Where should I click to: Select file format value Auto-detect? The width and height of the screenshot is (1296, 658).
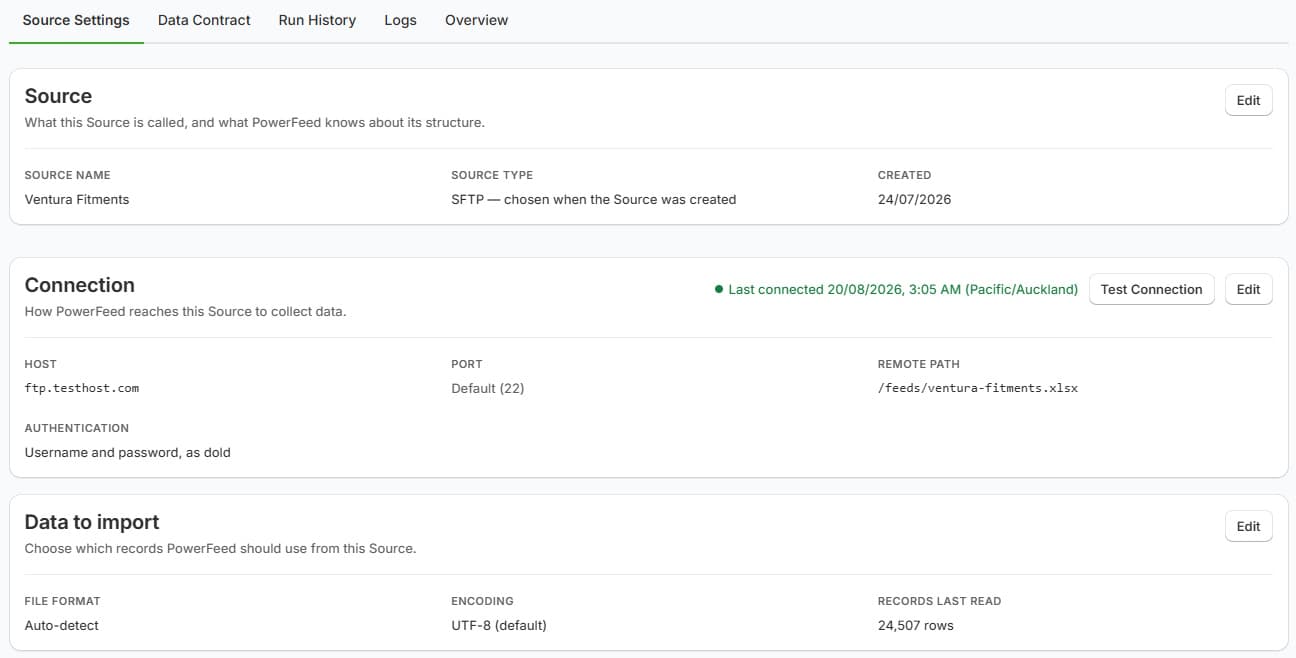coord(61,625)
